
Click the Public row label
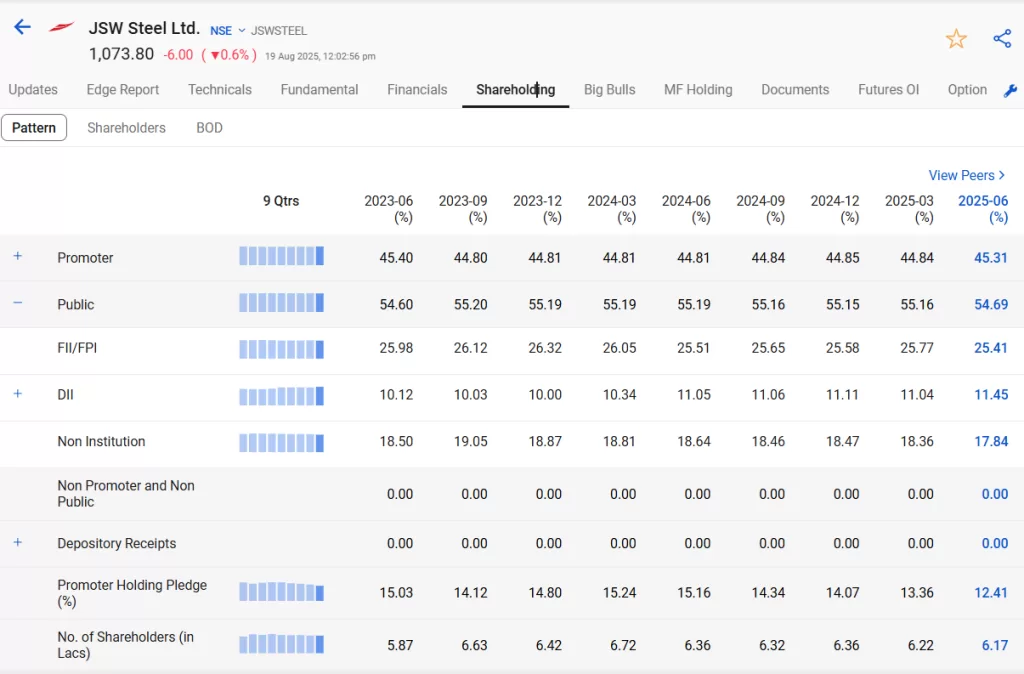point(76,304)
